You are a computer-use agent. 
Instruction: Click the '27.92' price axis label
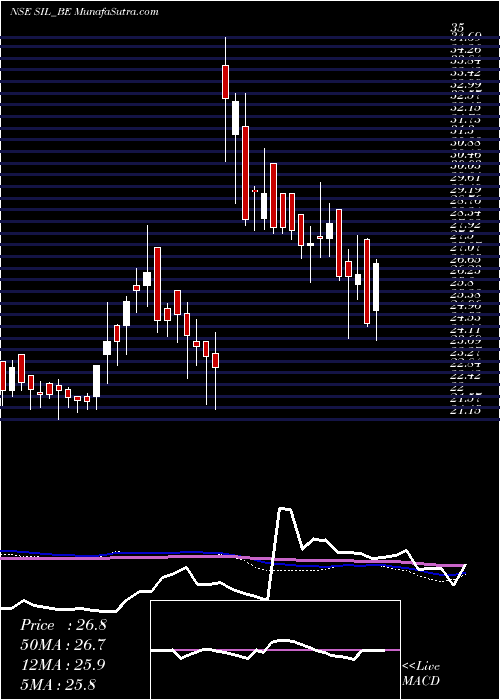[x=466, y=225]
